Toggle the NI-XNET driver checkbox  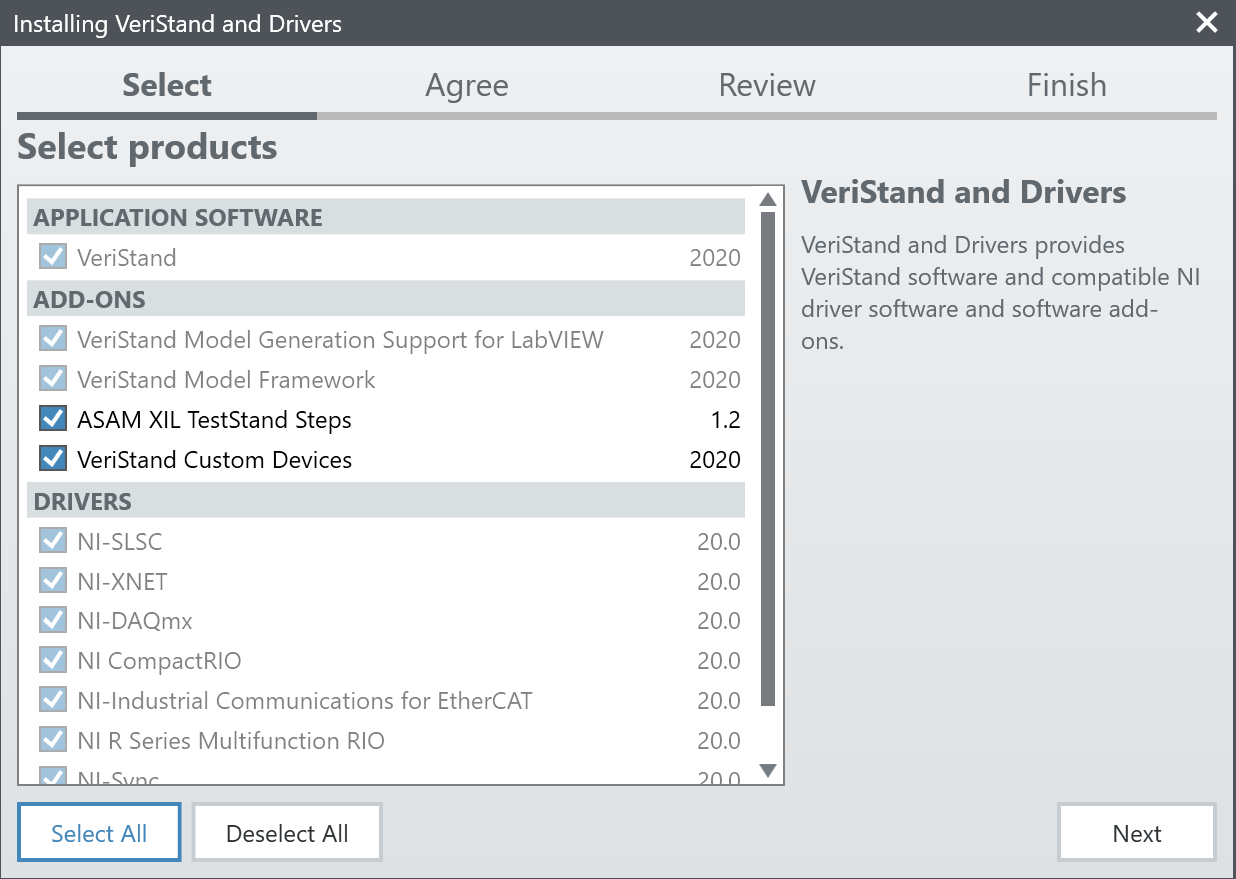click(53, 581)
